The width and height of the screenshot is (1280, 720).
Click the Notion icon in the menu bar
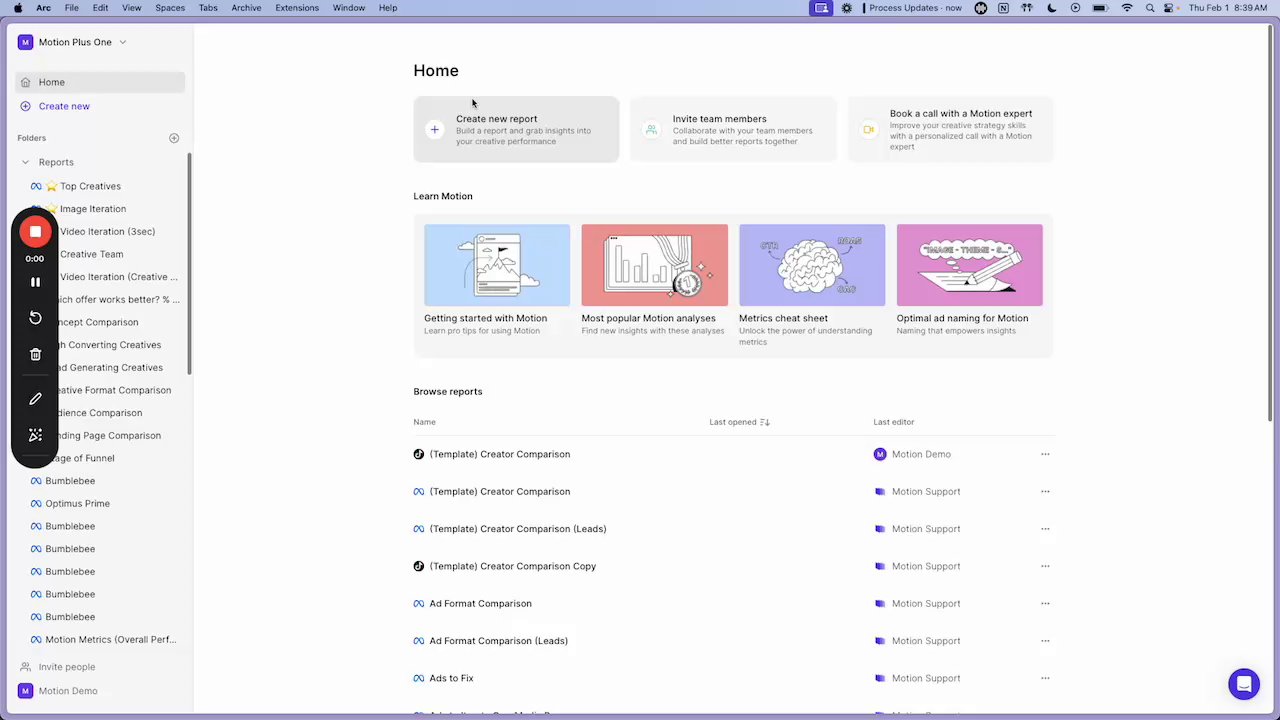coord(1004,8)
